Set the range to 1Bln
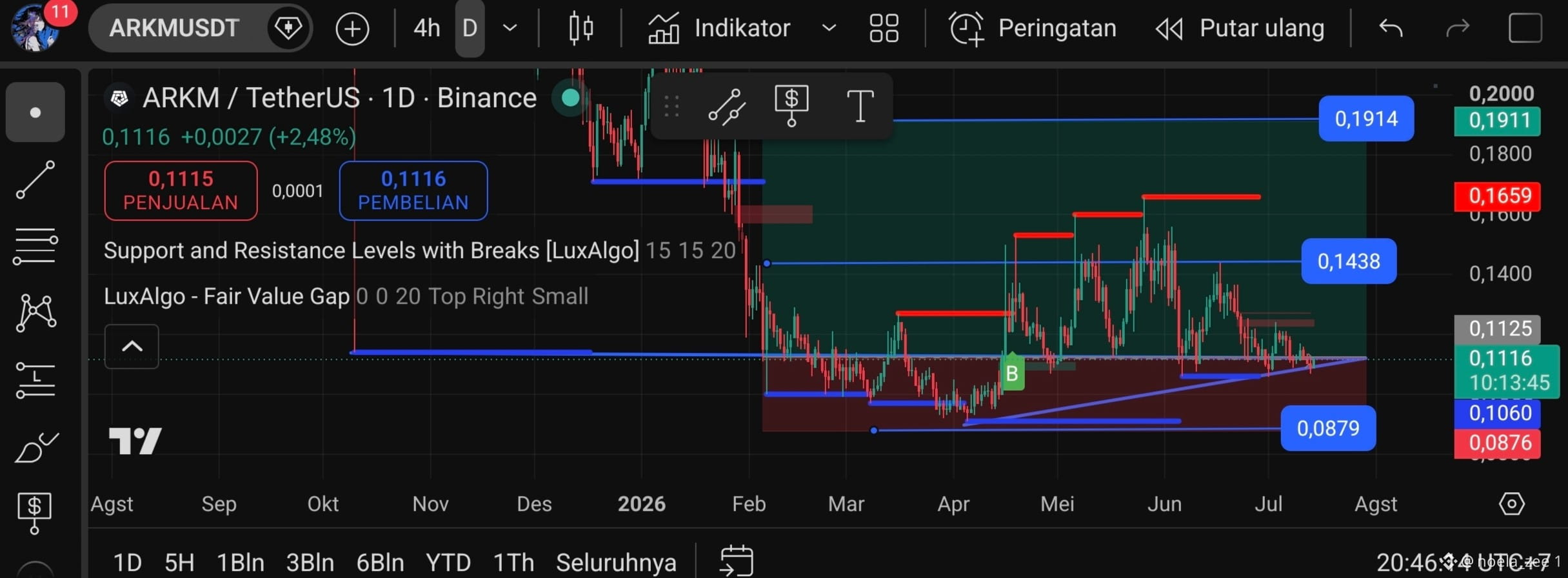This screenshot has height=578, width=1568. (x=240, y=563)
